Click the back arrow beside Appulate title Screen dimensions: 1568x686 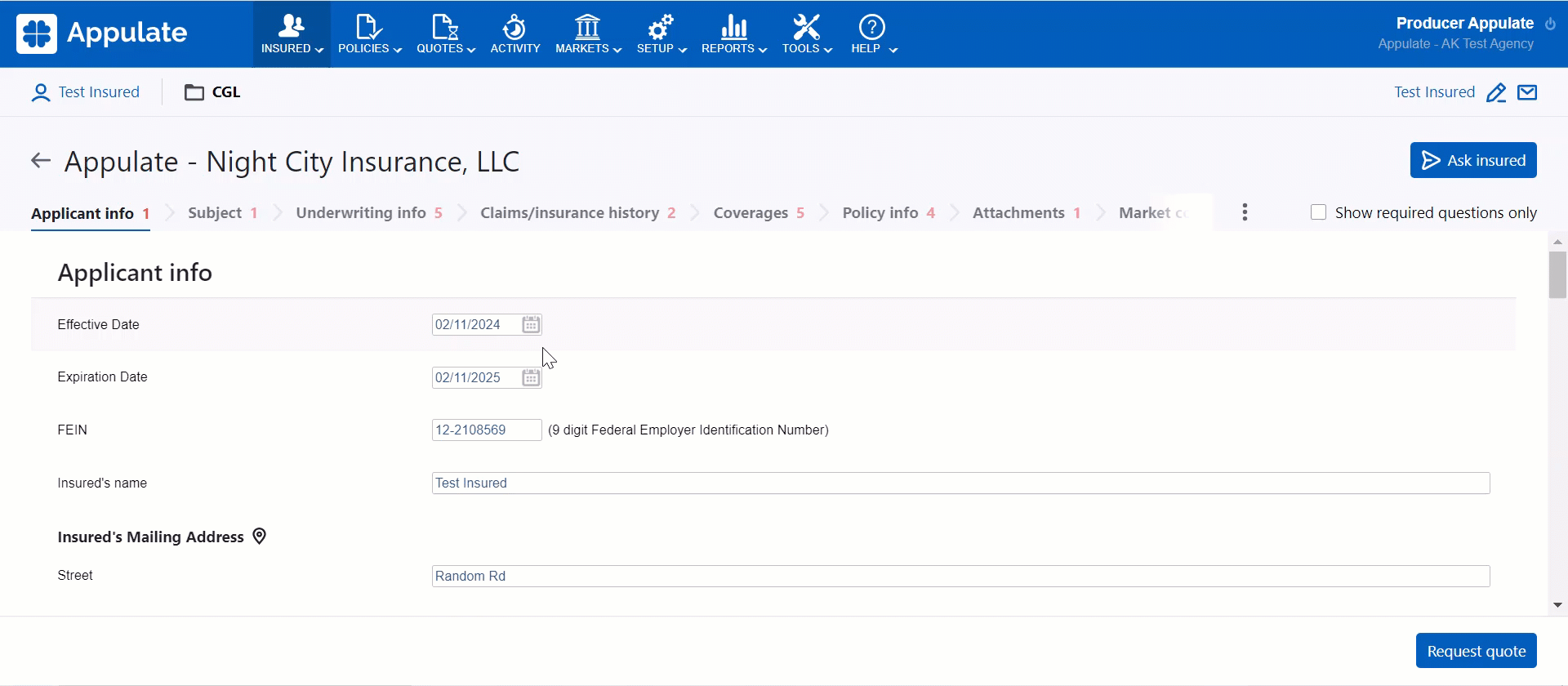coord(41,161)
